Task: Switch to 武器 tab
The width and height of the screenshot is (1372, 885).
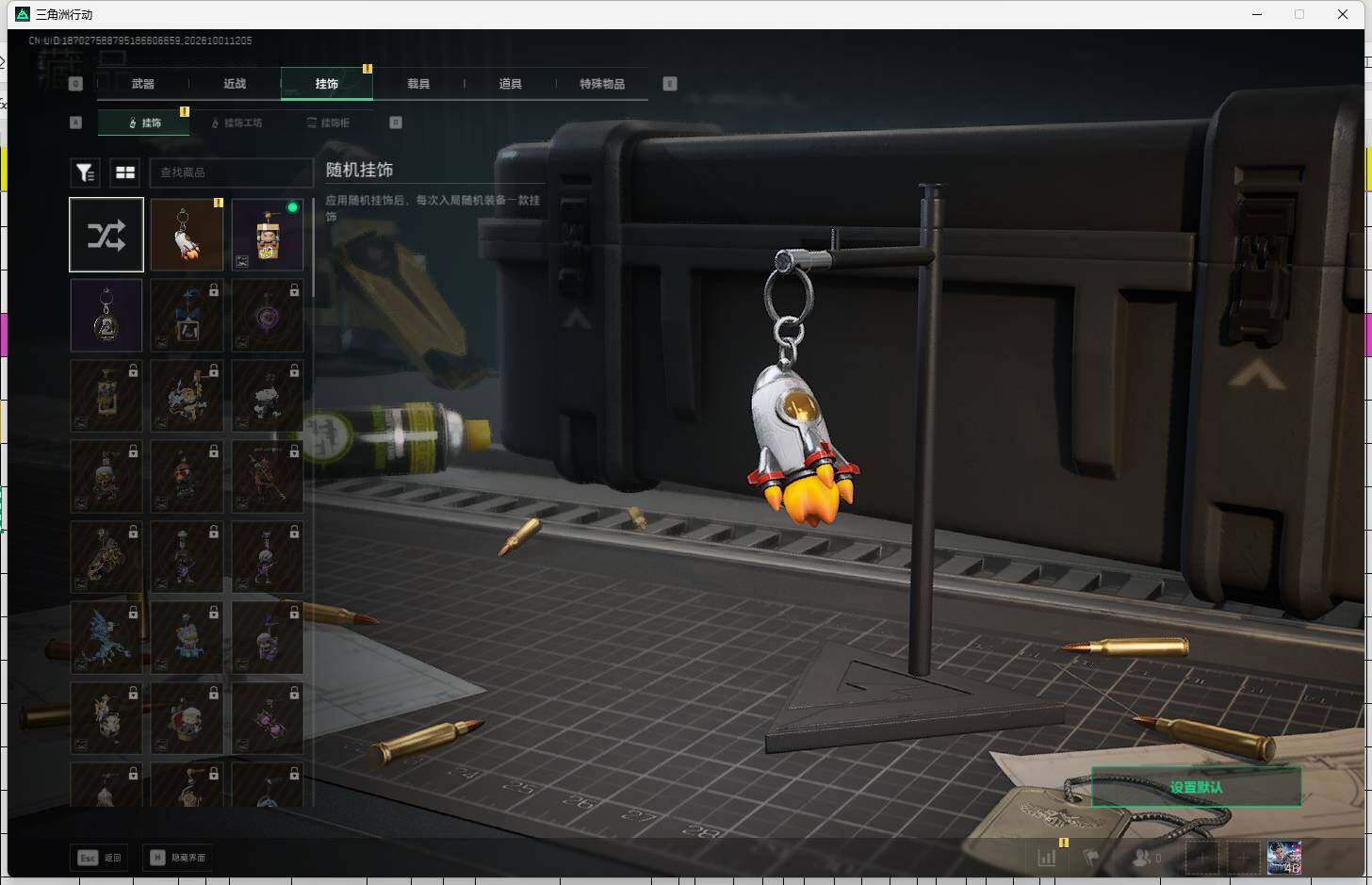Action: 143,84
